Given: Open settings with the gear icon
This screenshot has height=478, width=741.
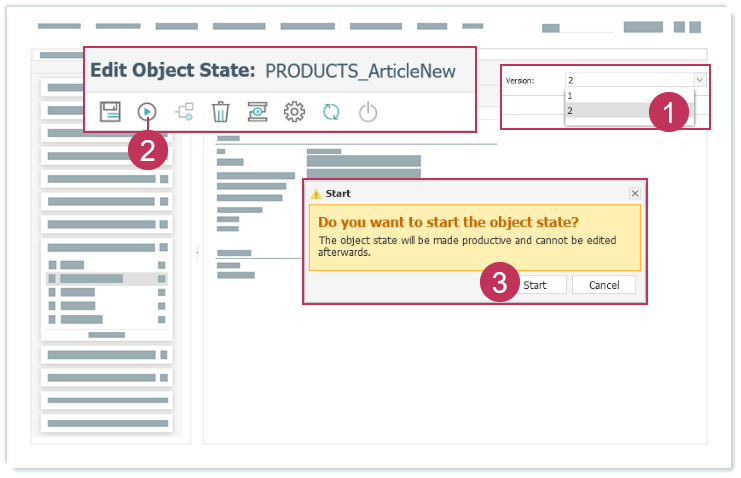Looking at the screenshot, I should (x=294, y=111).
